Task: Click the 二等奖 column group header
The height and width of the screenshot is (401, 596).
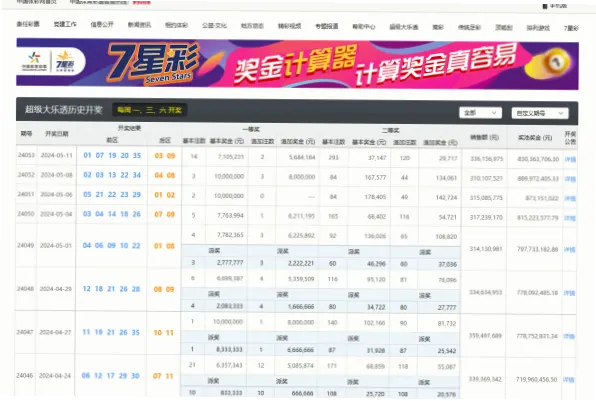Action: click(390, 130)
